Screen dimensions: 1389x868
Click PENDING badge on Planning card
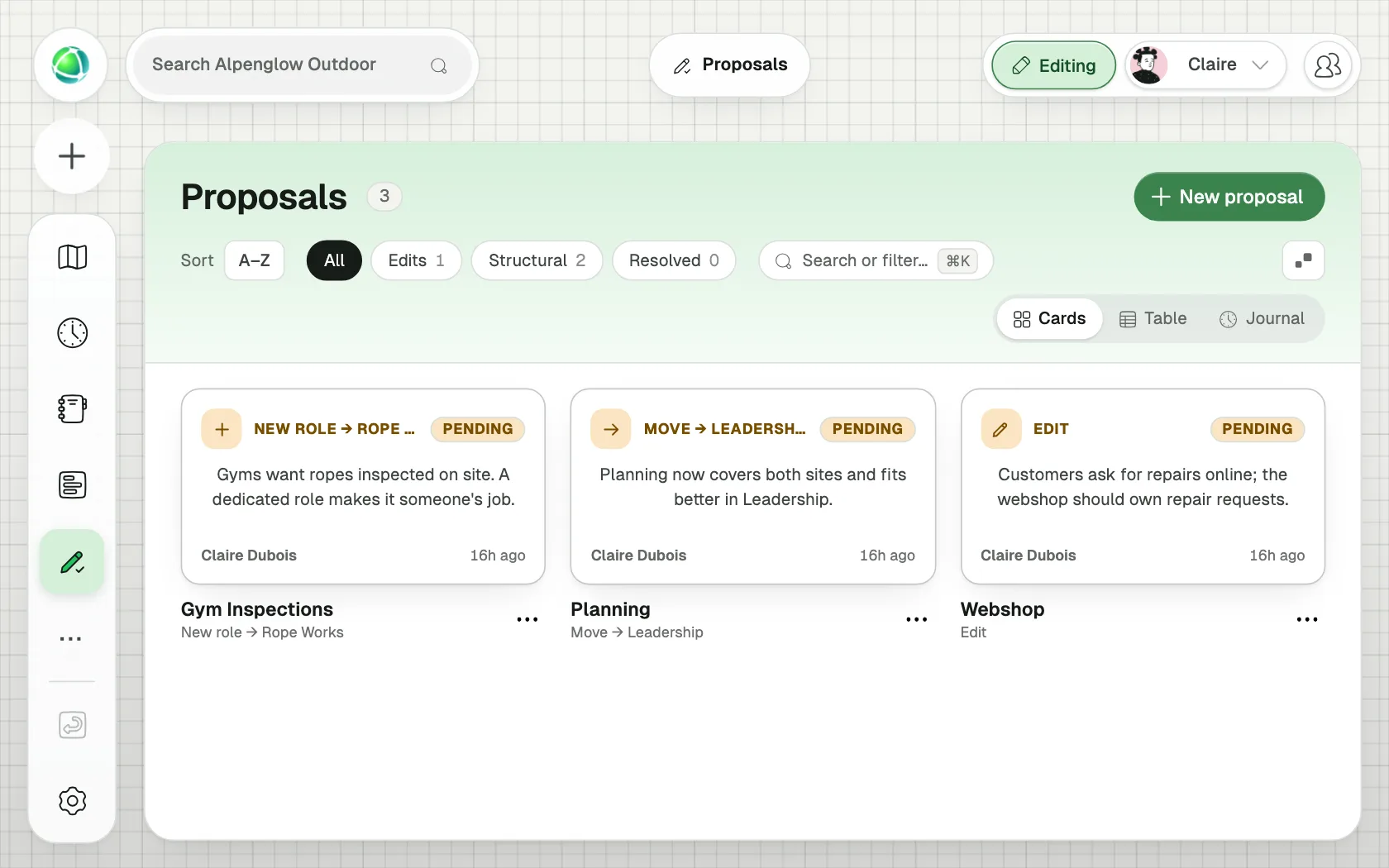click(867, 429)
